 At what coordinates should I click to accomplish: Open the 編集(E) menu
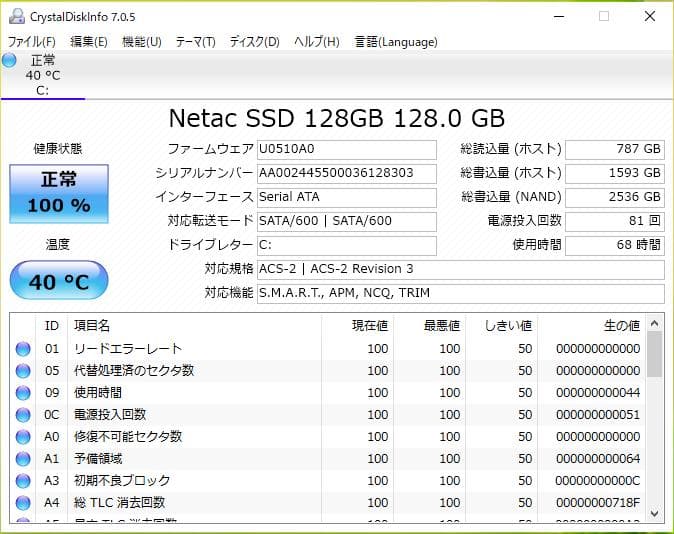pos(89,42)
